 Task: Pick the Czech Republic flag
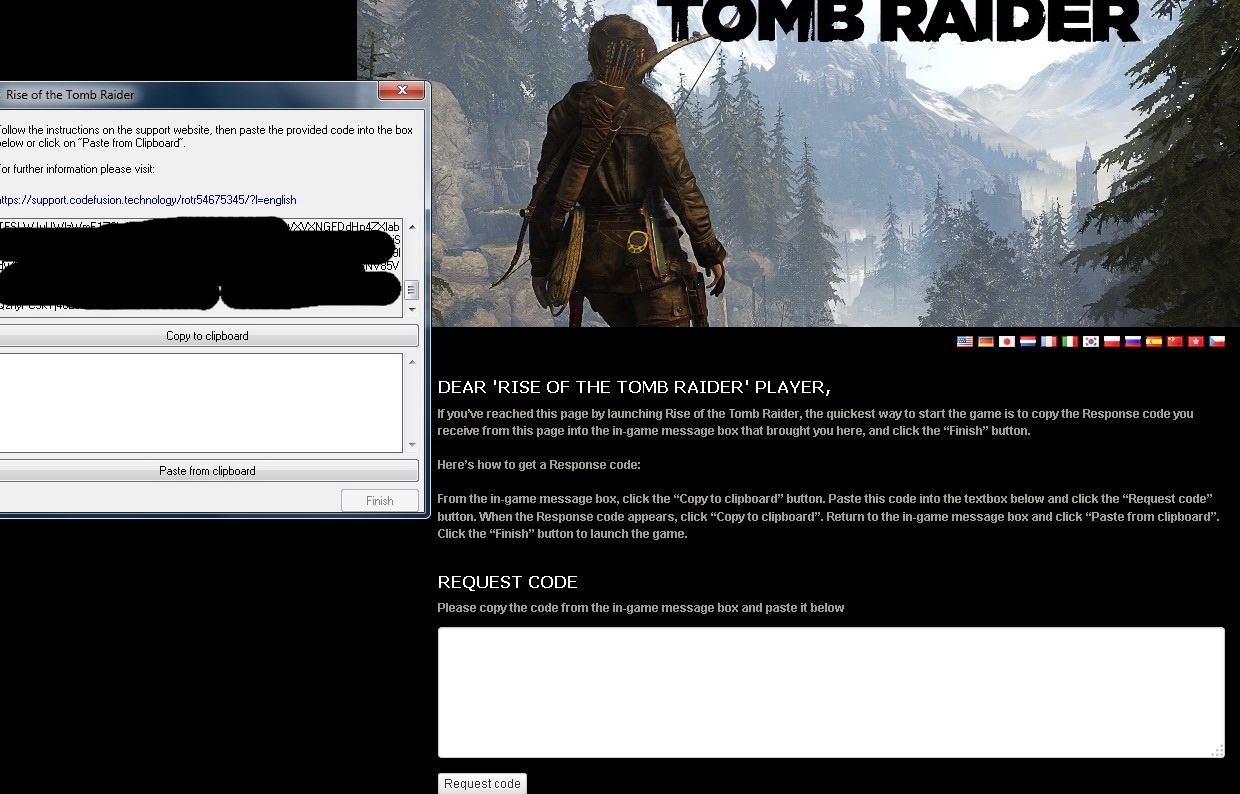[1217, 342]
